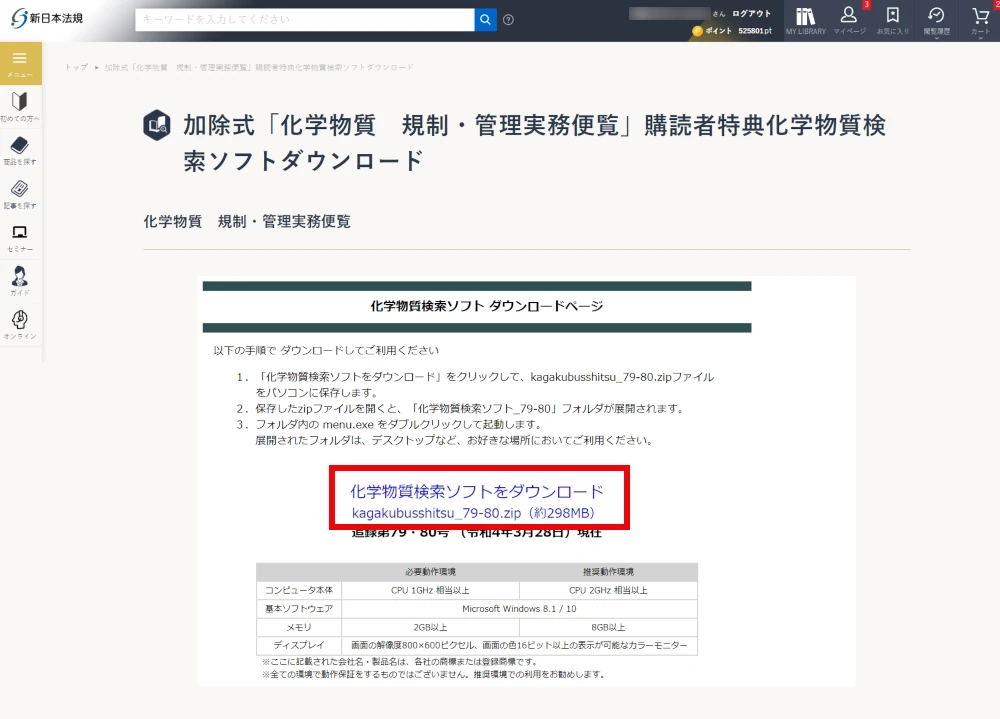The image size is (1000, 719).
Task: Click the blue search magnifier button
Action: pos(485,20)
